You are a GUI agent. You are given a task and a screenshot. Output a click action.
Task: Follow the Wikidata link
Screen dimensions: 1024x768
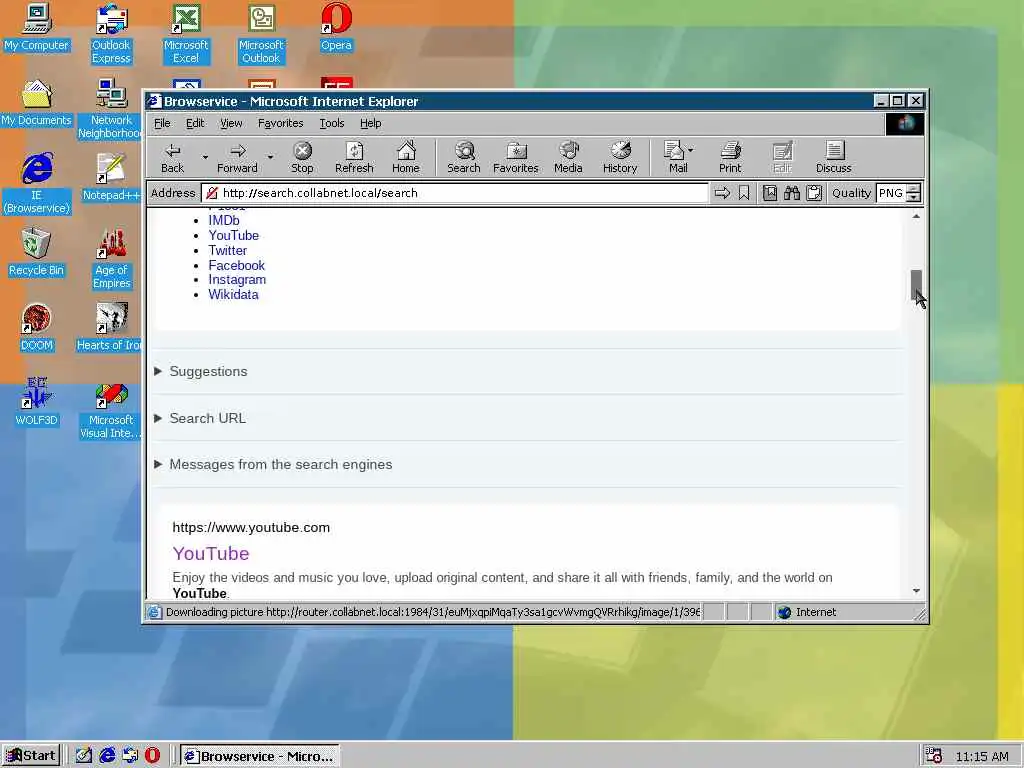point(233,295)
